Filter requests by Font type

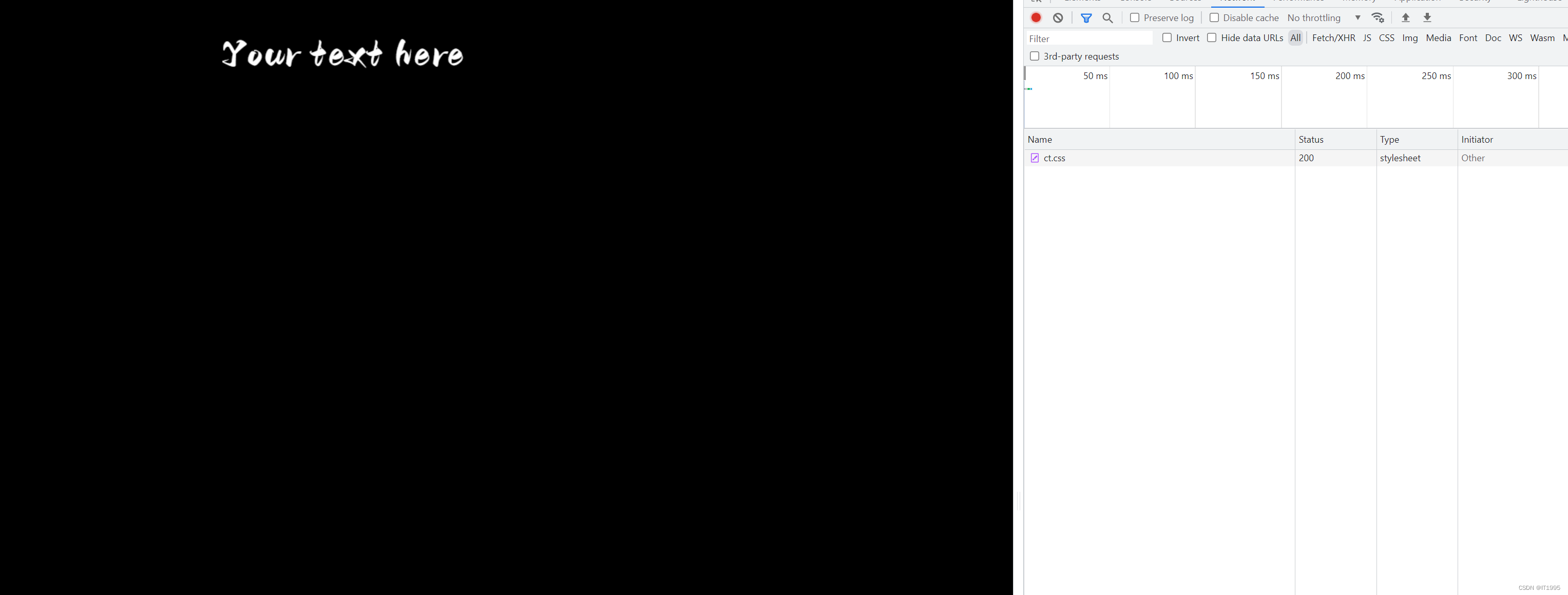point(1468,37)
